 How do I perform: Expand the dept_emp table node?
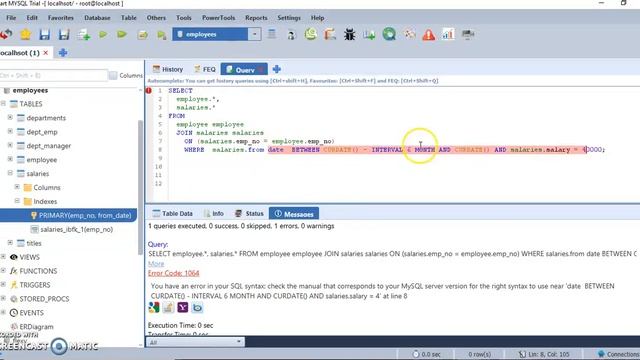pos(10,131)
